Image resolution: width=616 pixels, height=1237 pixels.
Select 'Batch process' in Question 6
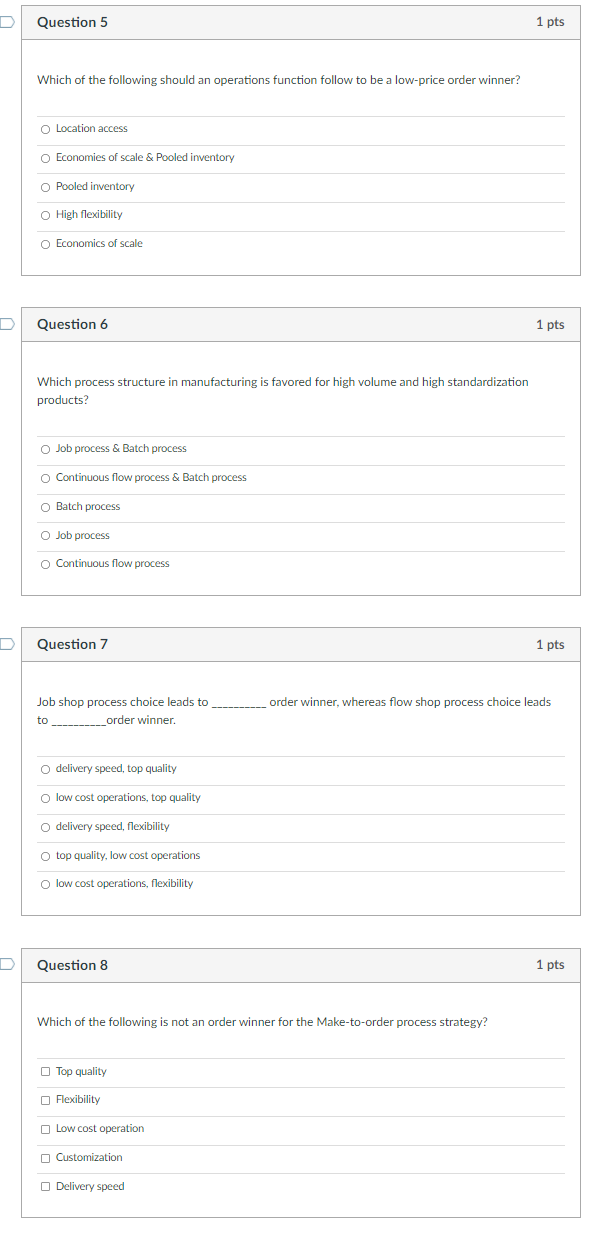(x=45, y=506)
